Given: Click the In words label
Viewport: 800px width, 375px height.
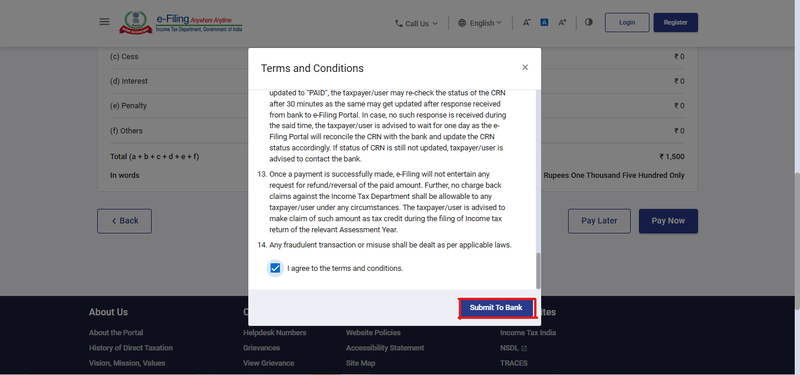Looking at the screenshot, I should click(124, 176).
